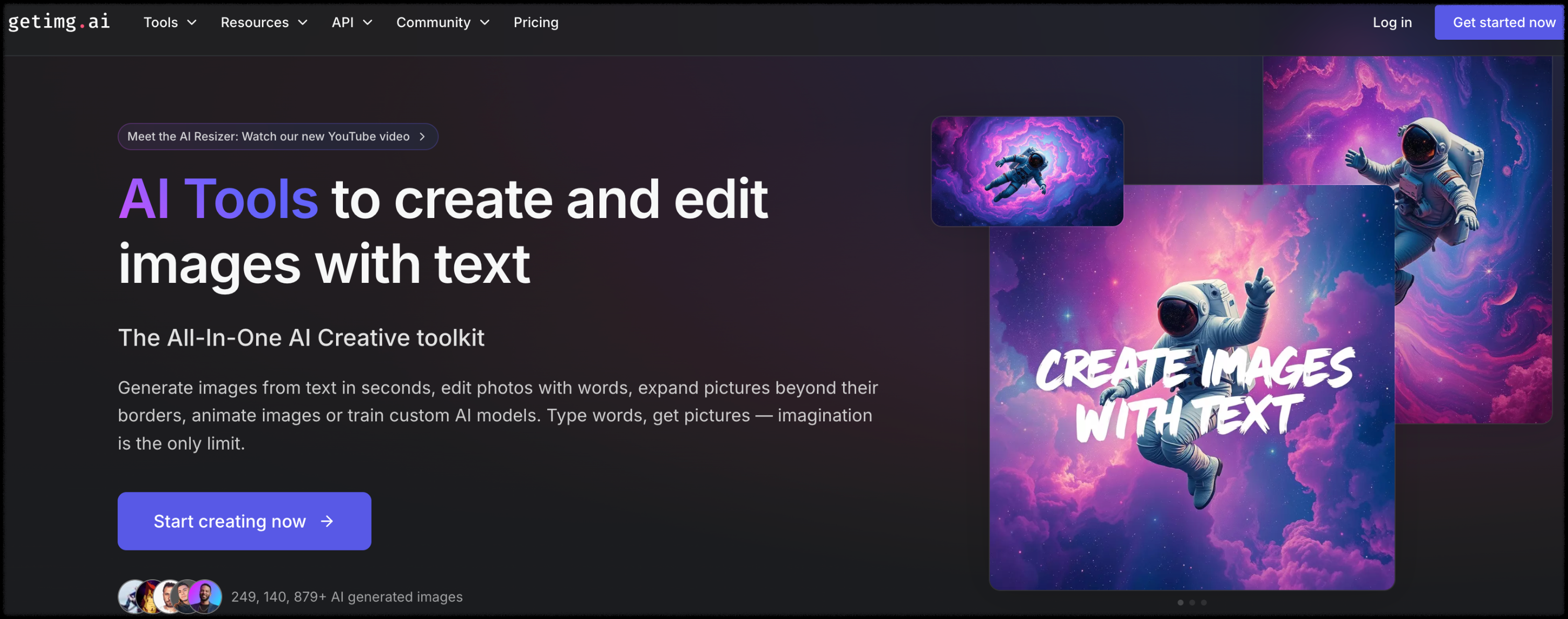Screen dimensions: 1568x619
Task: Go to the Pricing page
Action: [536, 22]
